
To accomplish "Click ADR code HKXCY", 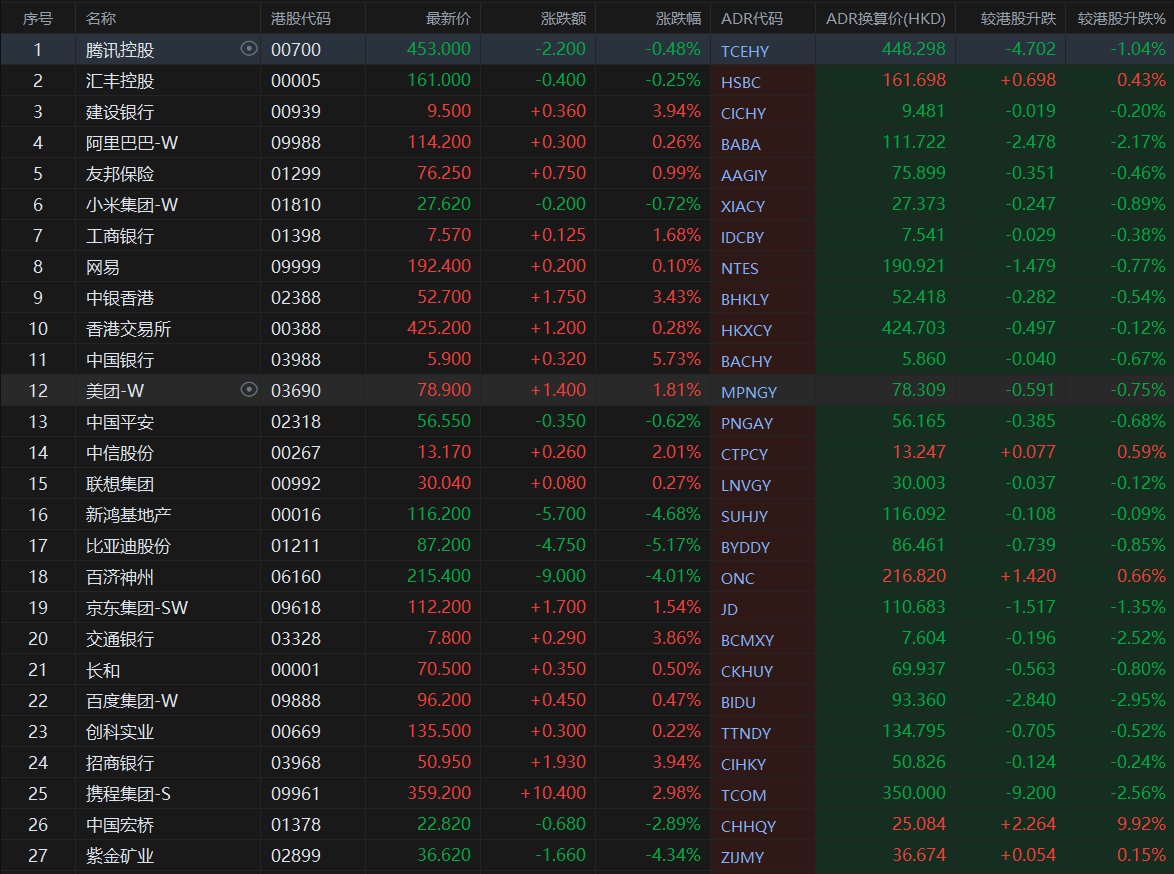I will click(746, 330).
